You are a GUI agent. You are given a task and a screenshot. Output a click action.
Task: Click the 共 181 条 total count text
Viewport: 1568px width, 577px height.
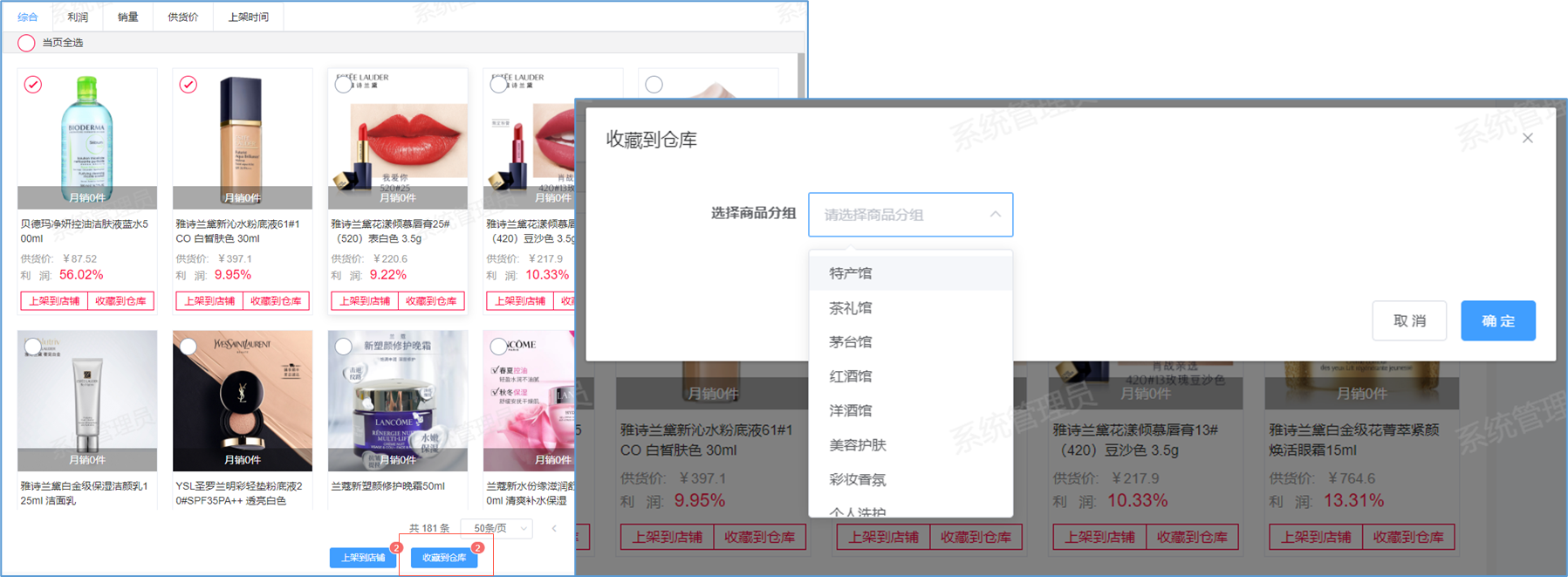(429, 528)
